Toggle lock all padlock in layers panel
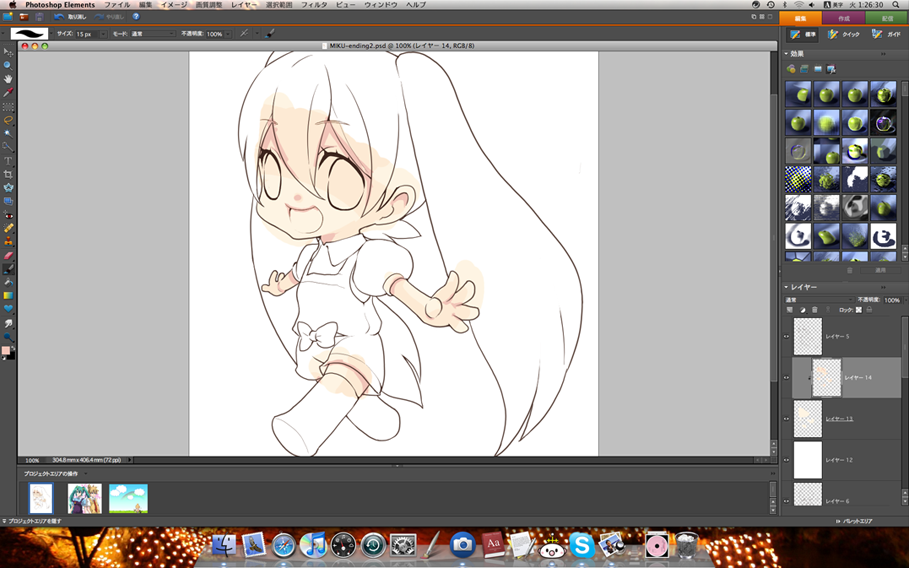 [869, 310]
